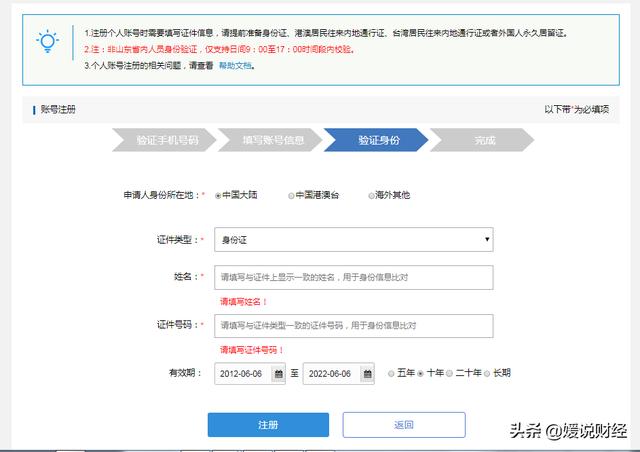This screenshot has width=640, height=452.
Task: Focus the 姓名 input field
Action: coord(354,277)
